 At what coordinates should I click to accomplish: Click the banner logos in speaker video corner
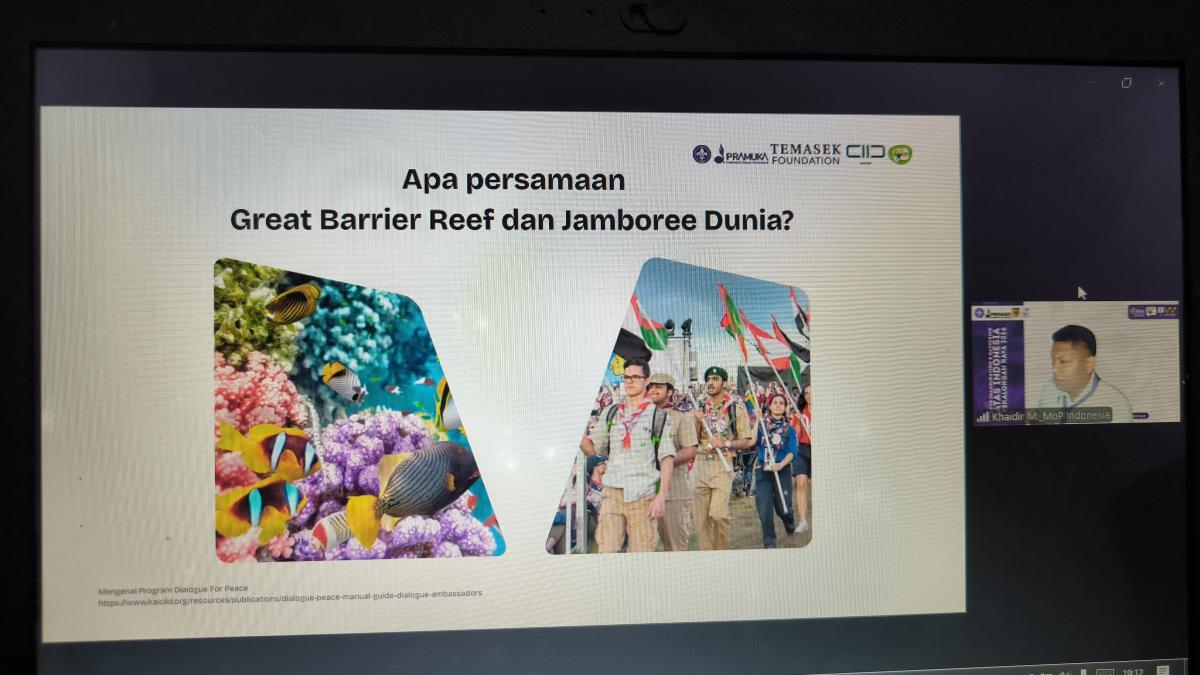1152,312
